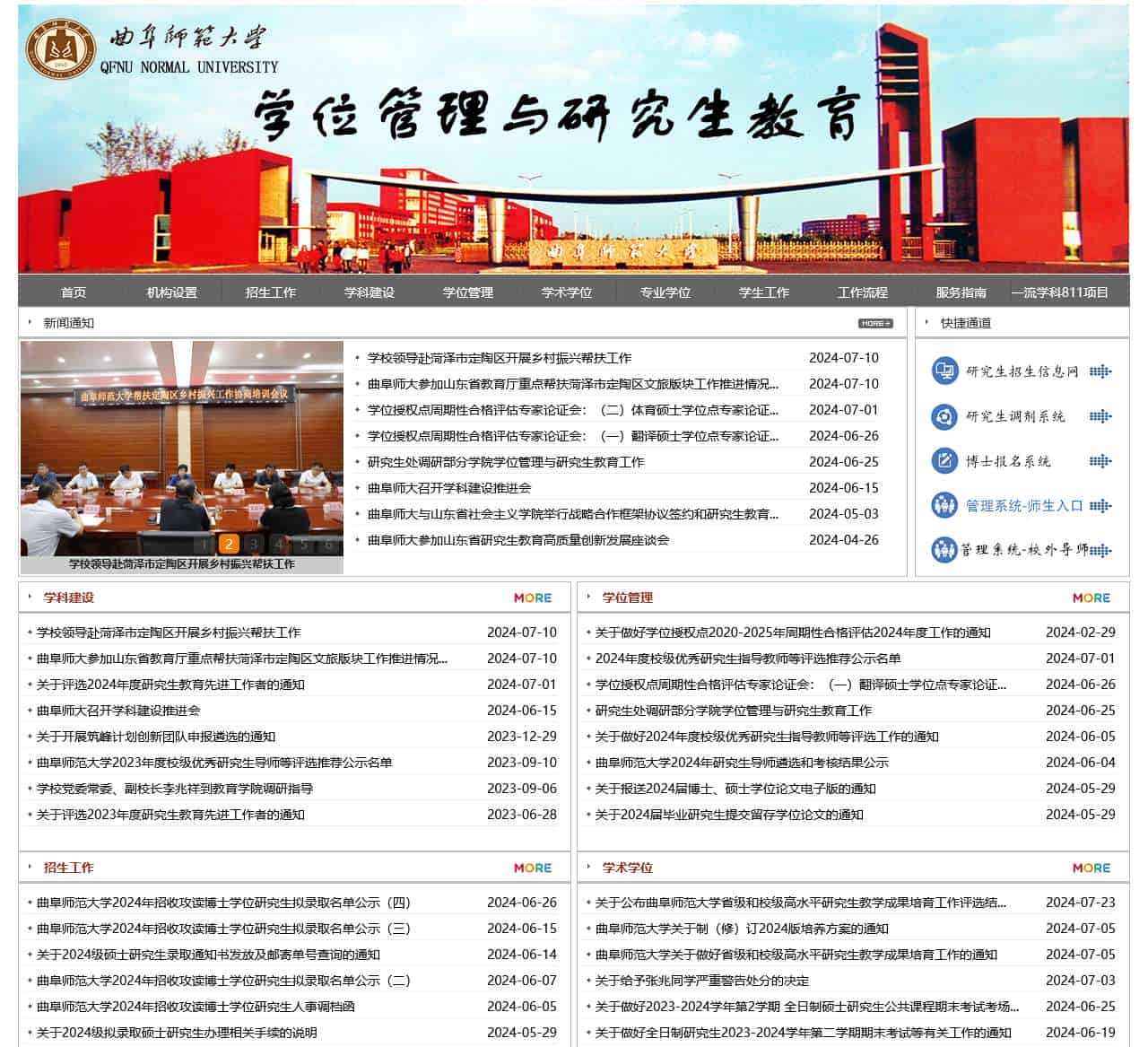Click the date 2024-07-23 in 学术学位 list
The image size is (1148, 1047).
coord(1081,903)
